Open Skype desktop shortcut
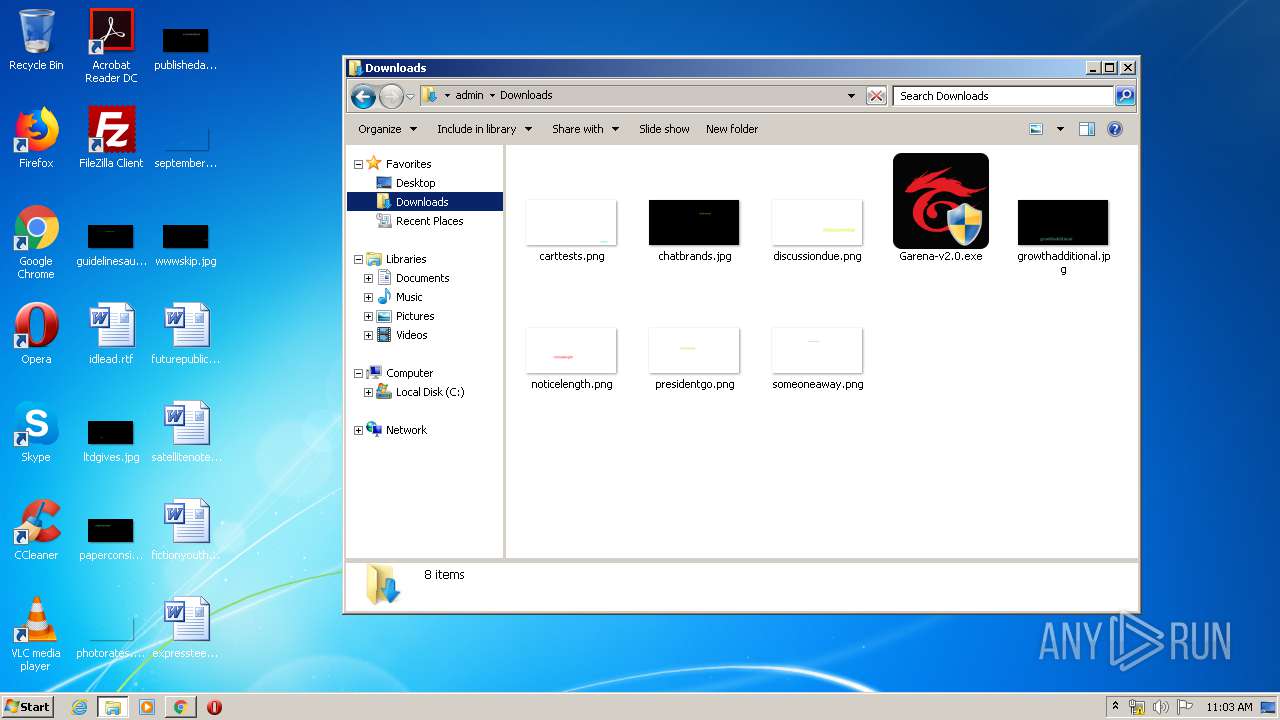 coord(36,432)
